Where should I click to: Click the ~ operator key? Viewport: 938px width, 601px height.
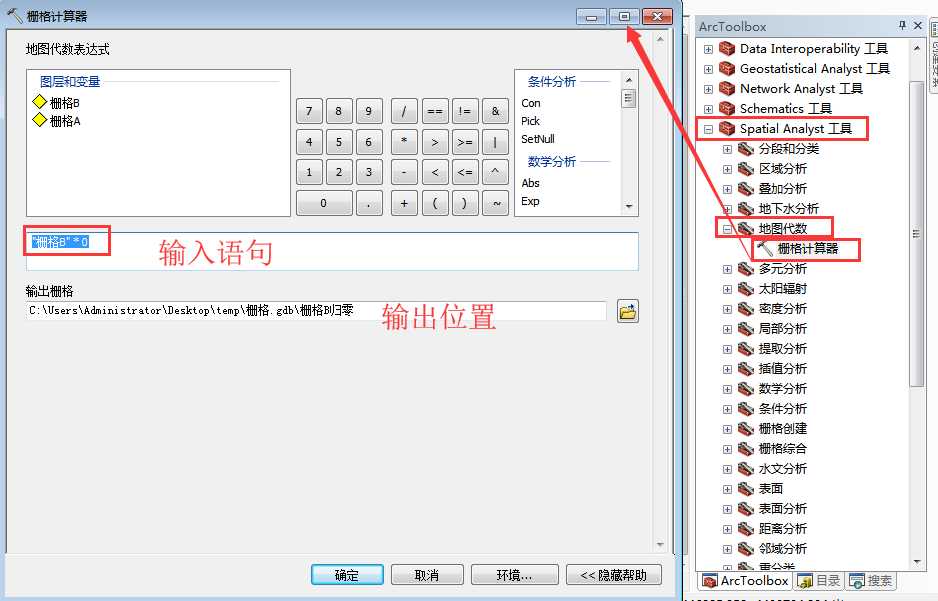[496, 203]
